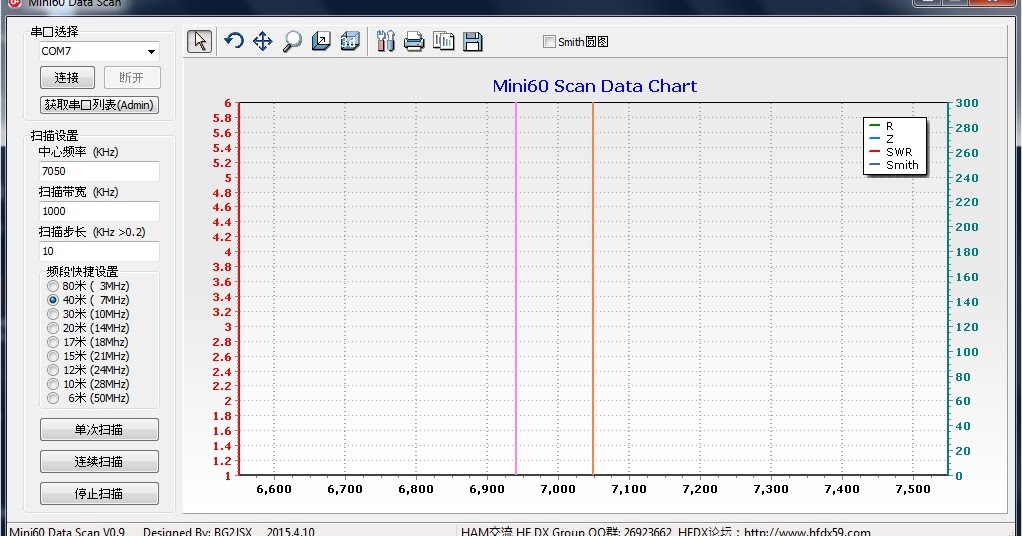Click the scan step field showing 10

tap(99, 251)
